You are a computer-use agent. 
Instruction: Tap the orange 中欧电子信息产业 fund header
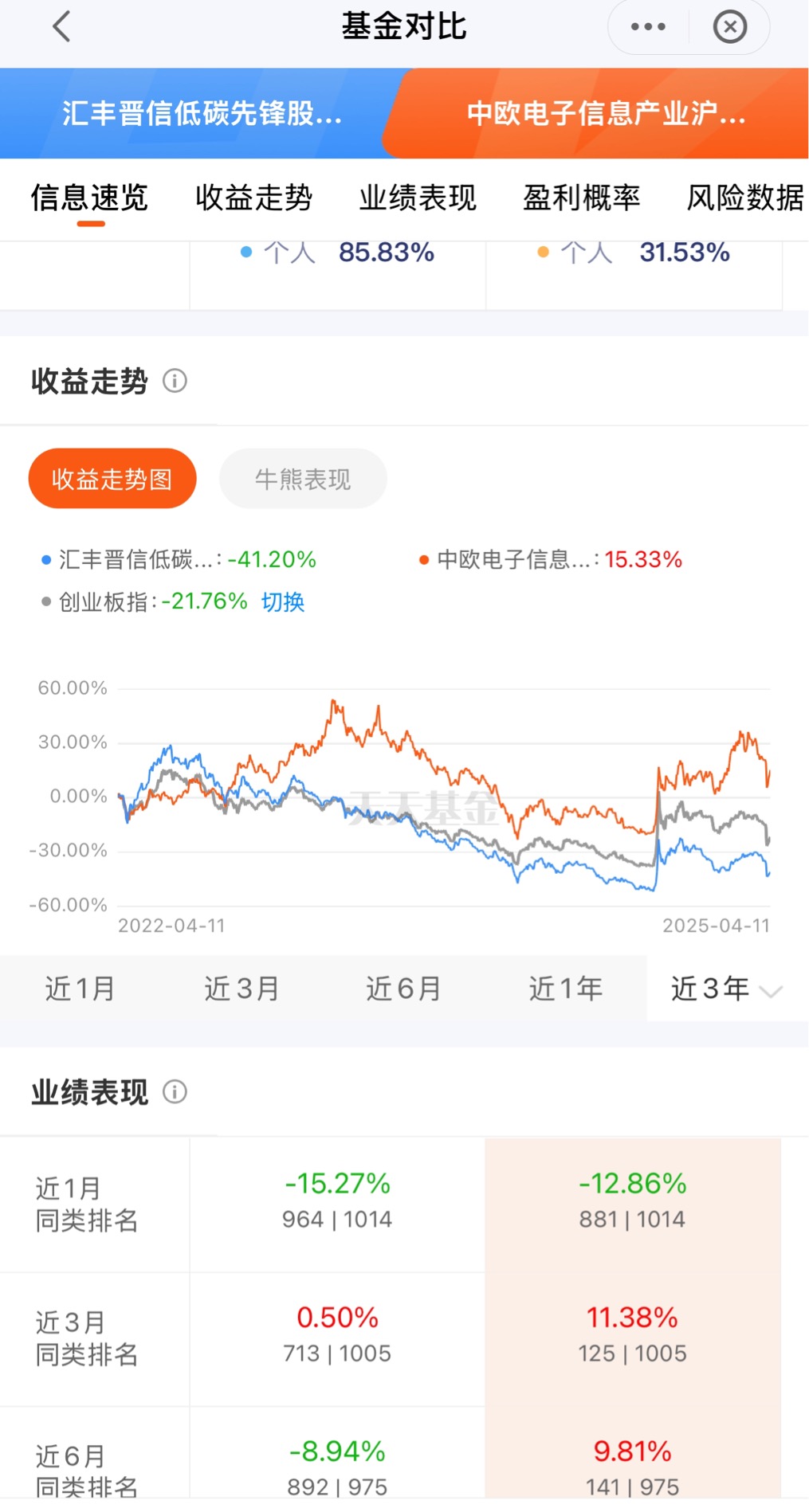tap(606, 113)
